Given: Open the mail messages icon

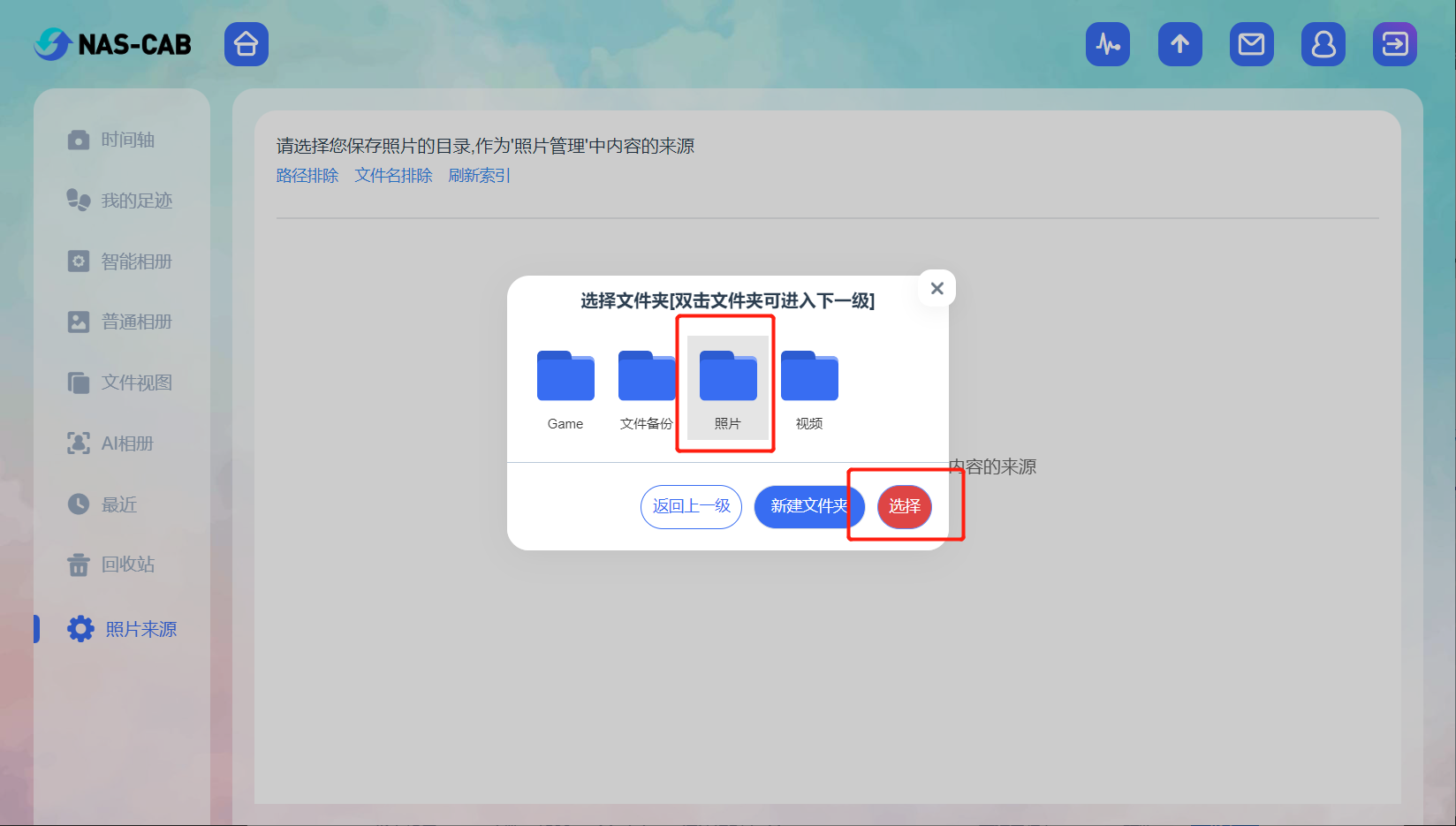Looking at the screenshot, I should (x=1251, y=44).
